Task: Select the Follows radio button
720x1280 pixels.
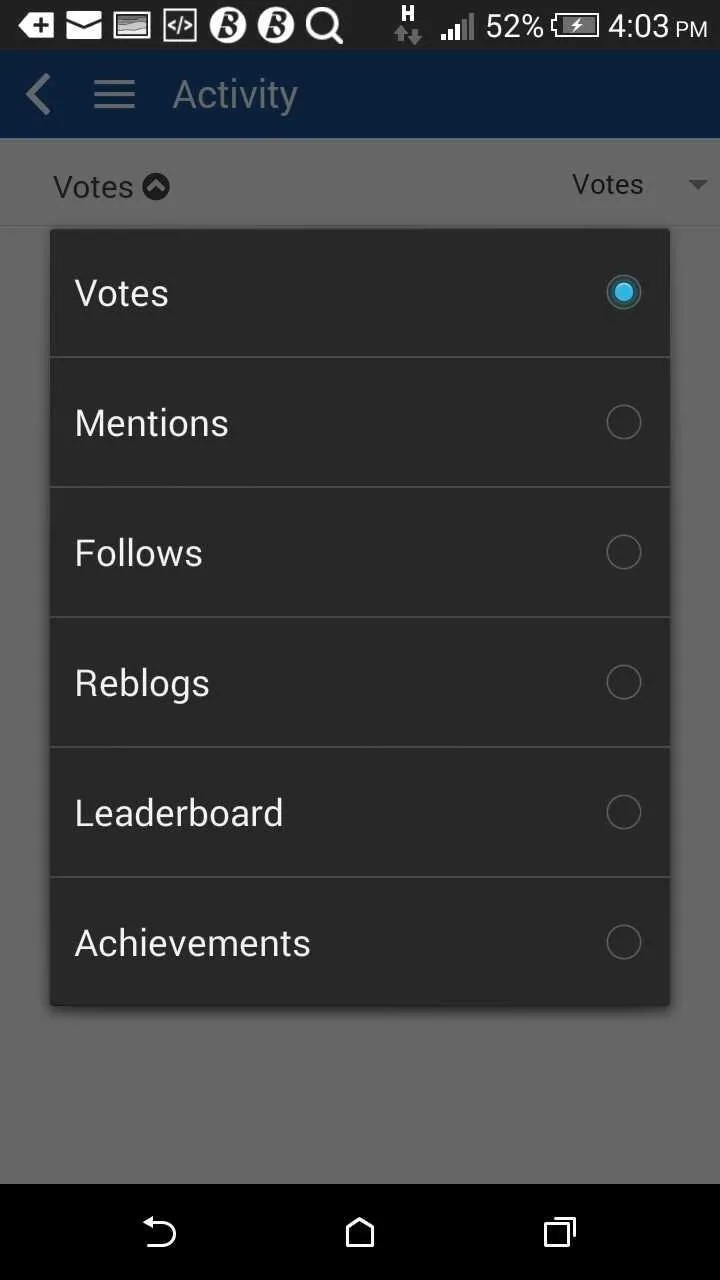Action: click(x=624, y=552)
